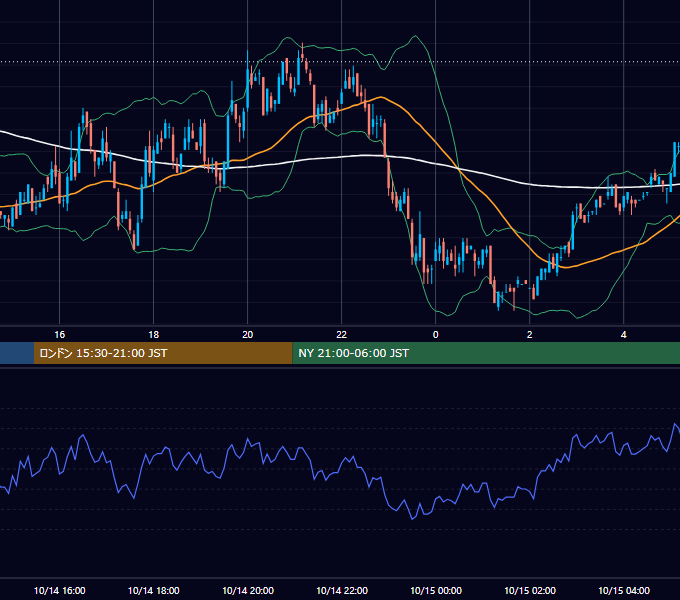The image size is (680, 600).
Task: Click the 22 hour label on price chart axis
Action: coord(342,335)
